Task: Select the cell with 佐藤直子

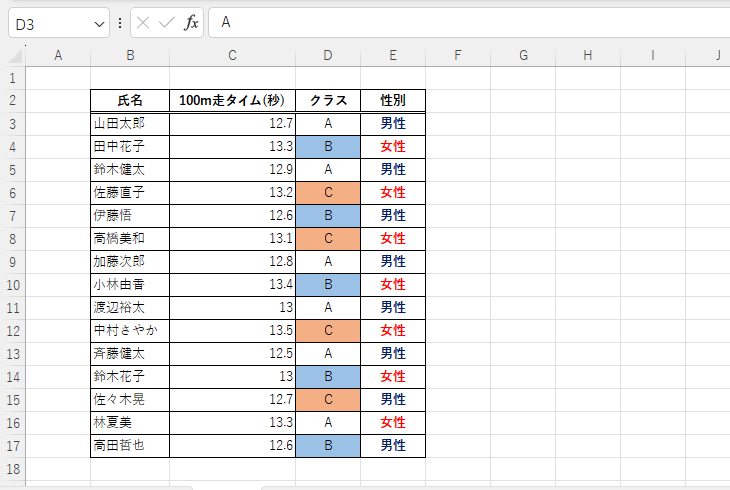Action: click(130, 193)
